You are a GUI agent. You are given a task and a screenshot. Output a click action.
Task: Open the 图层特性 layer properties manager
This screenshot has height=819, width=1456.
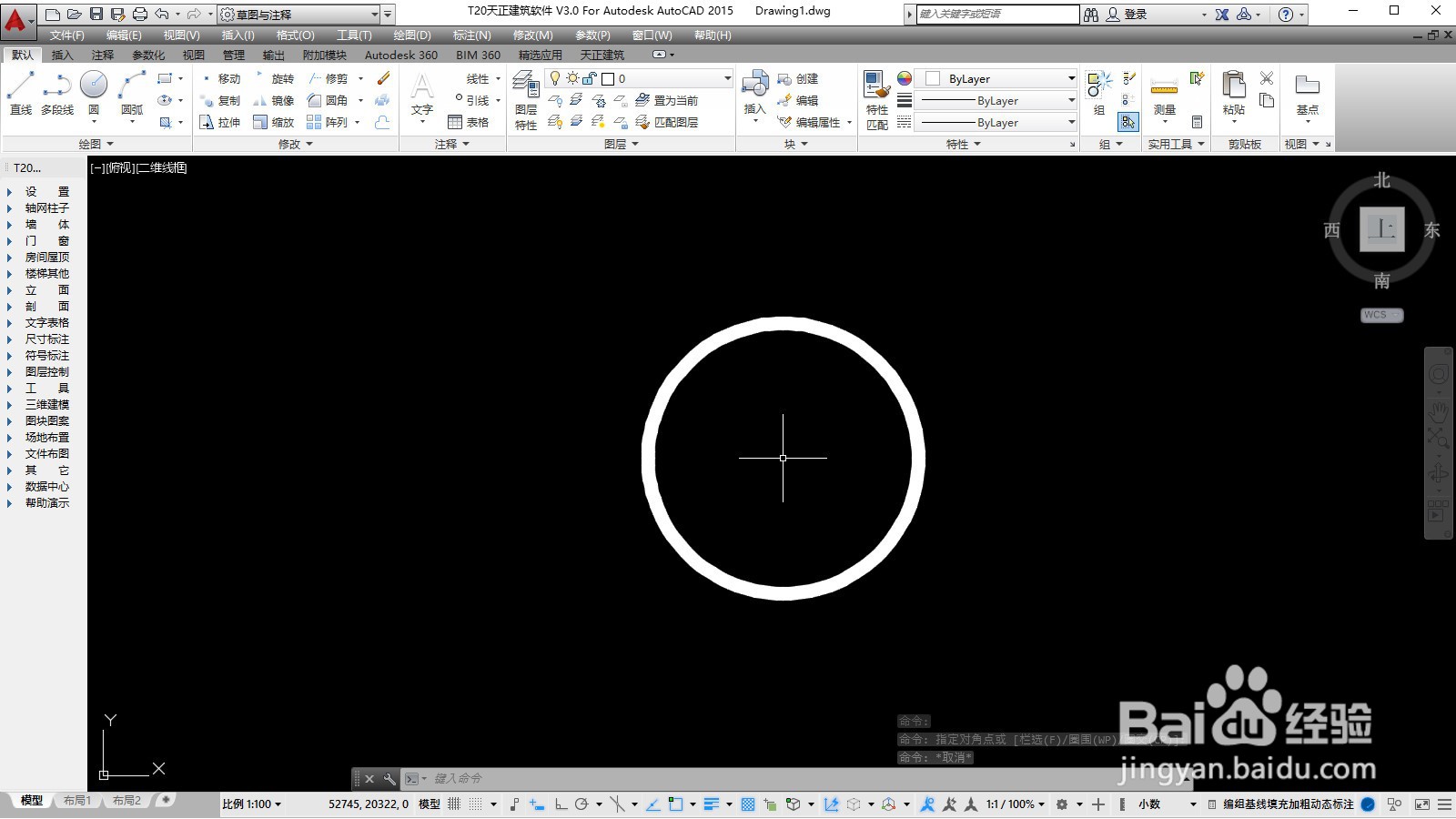[526, 100]
